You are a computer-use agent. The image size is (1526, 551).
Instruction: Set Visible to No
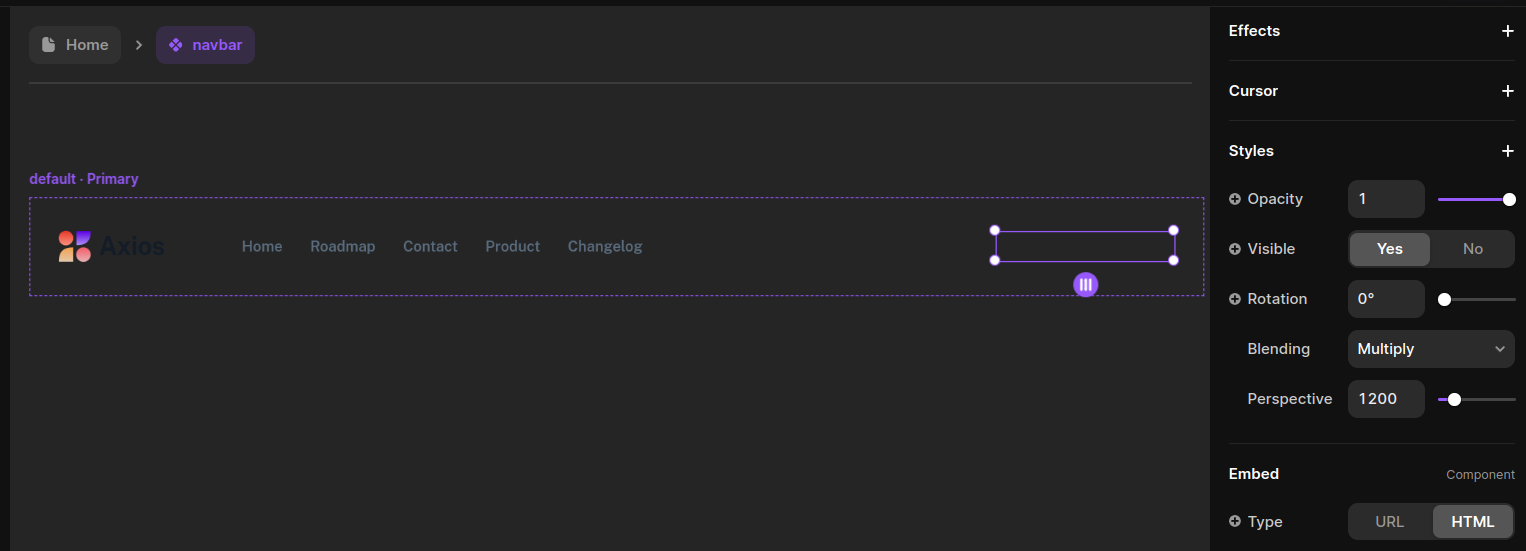click(x=1472, y=249)
